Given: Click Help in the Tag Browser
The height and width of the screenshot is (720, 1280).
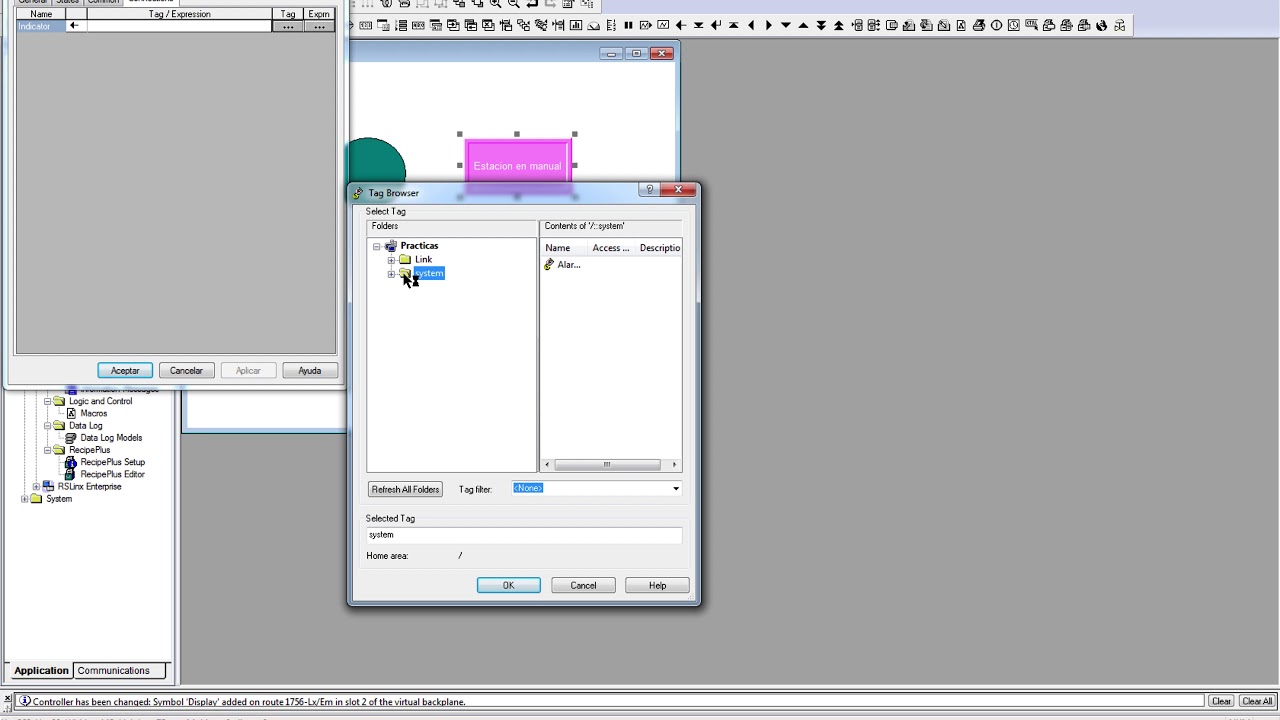Looking at the screenshot, I should 657,586.
